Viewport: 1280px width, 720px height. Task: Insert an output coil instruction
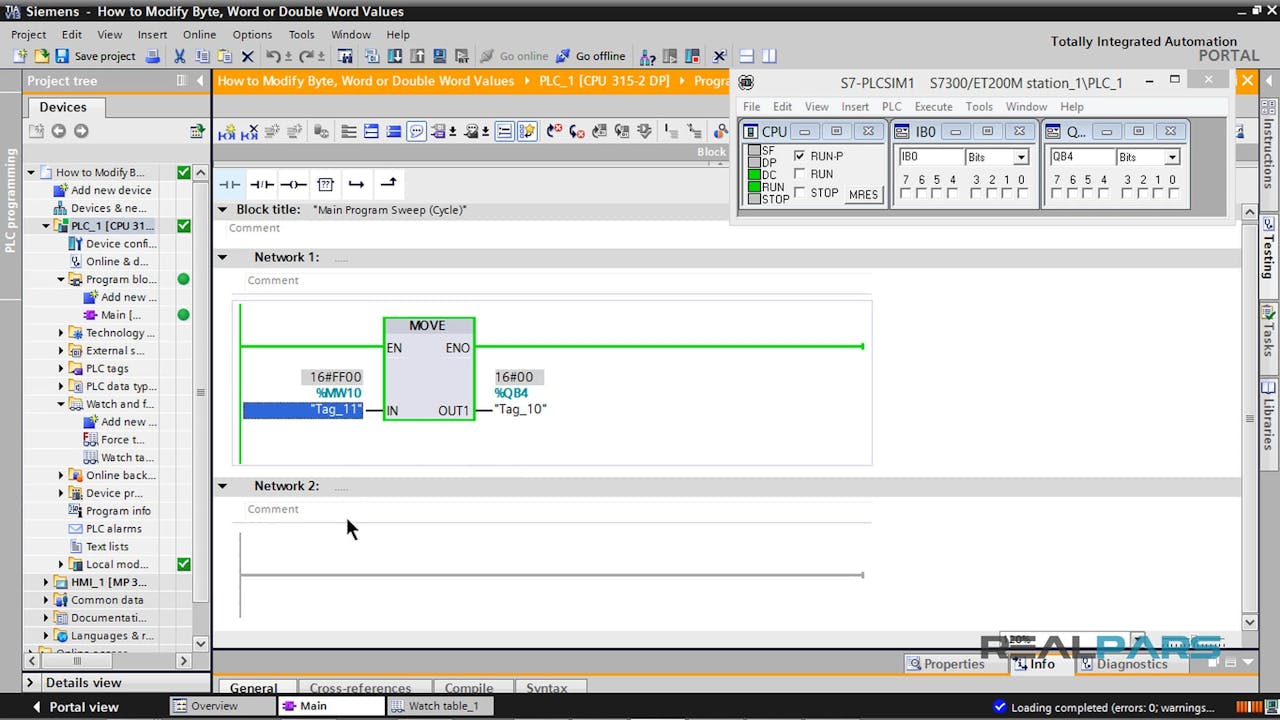point(293,184)
